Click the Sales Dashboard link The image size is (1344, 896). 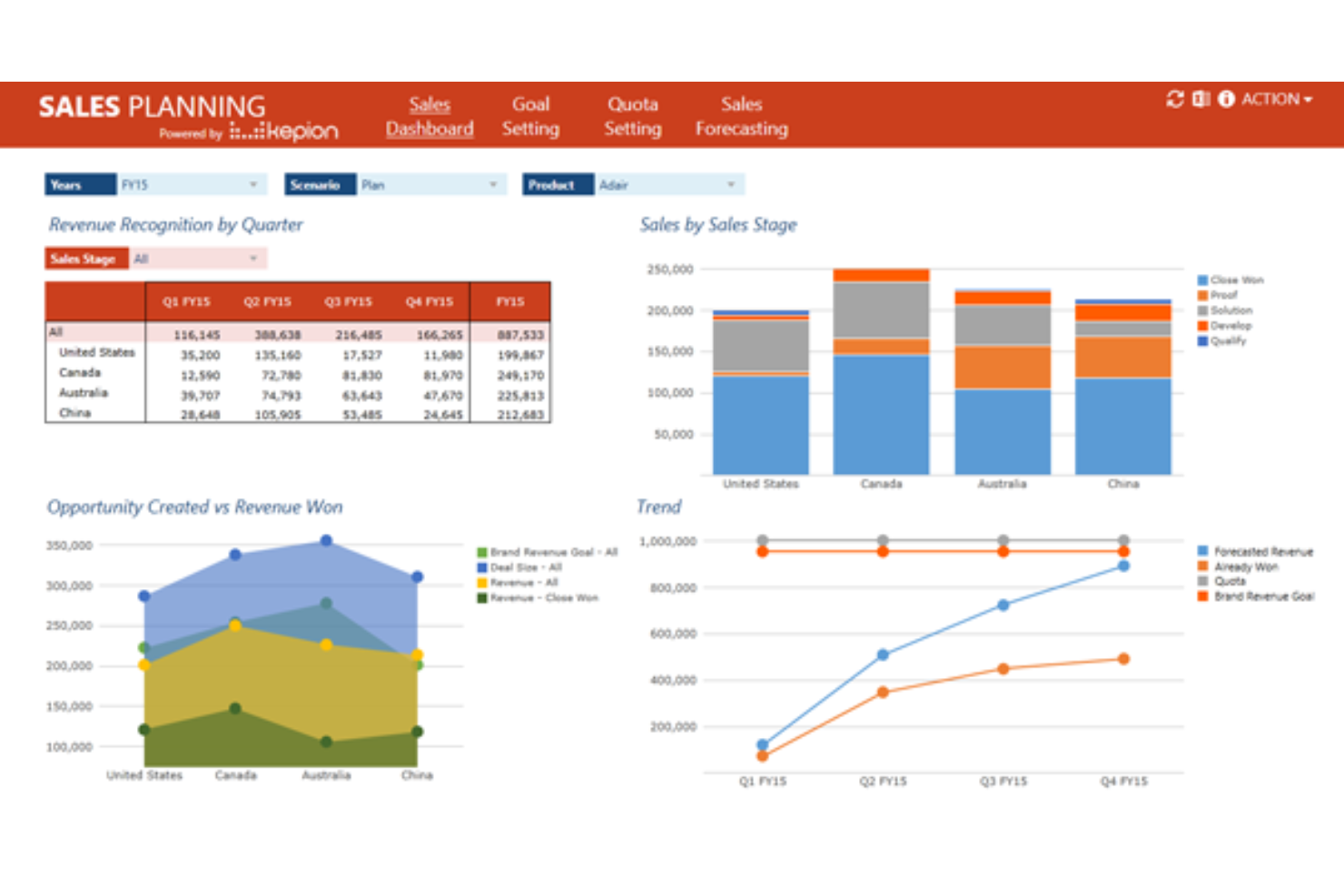[429, 116]
